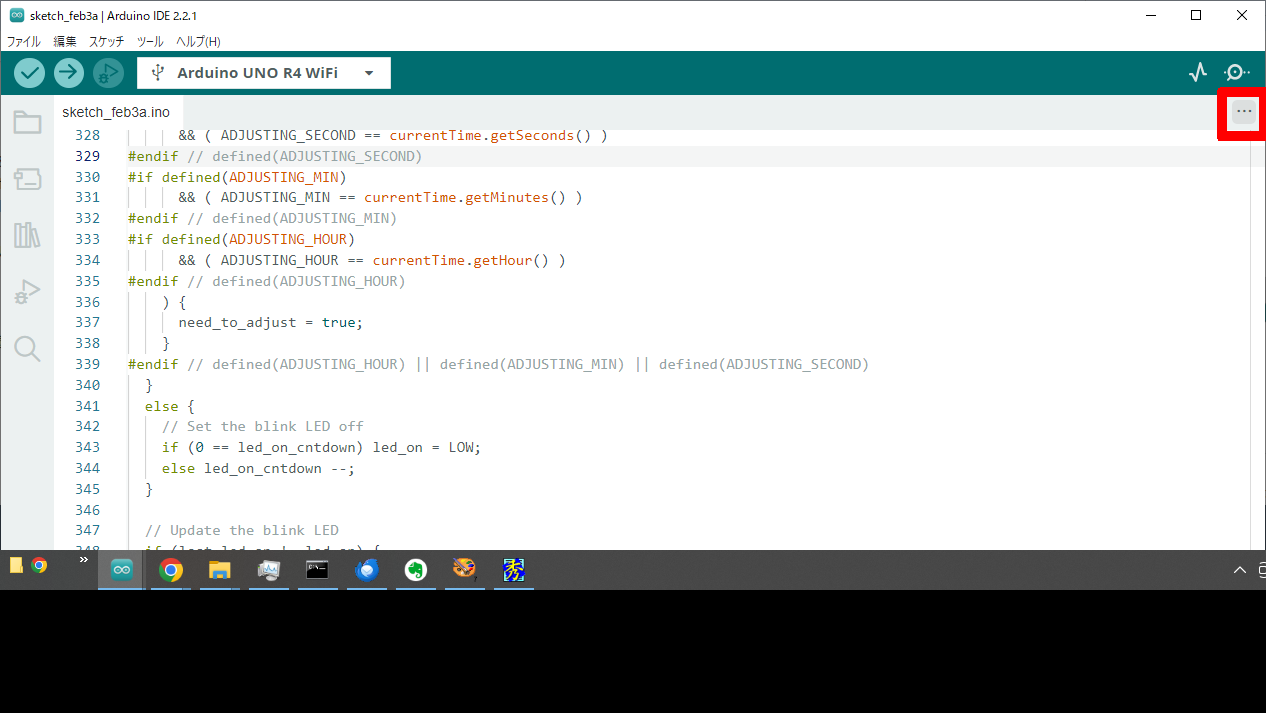Open the Serial Monitor
The height and width of the screenshot is (713, 1266).
[x=1237, y=72]
